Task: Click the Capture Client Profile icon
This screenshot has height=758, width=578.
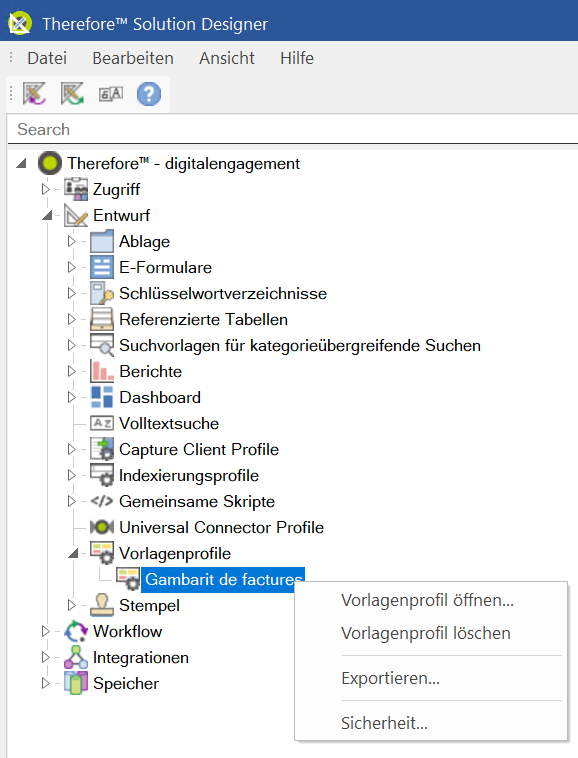Action: pos(102,449)
